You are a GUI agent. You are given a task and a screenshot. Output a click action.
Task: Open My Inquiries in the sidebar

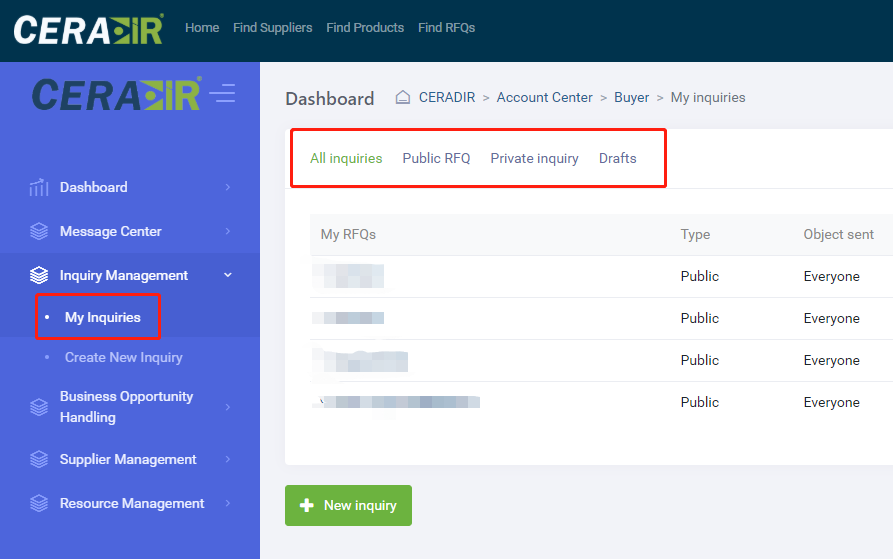coord(103,317)
